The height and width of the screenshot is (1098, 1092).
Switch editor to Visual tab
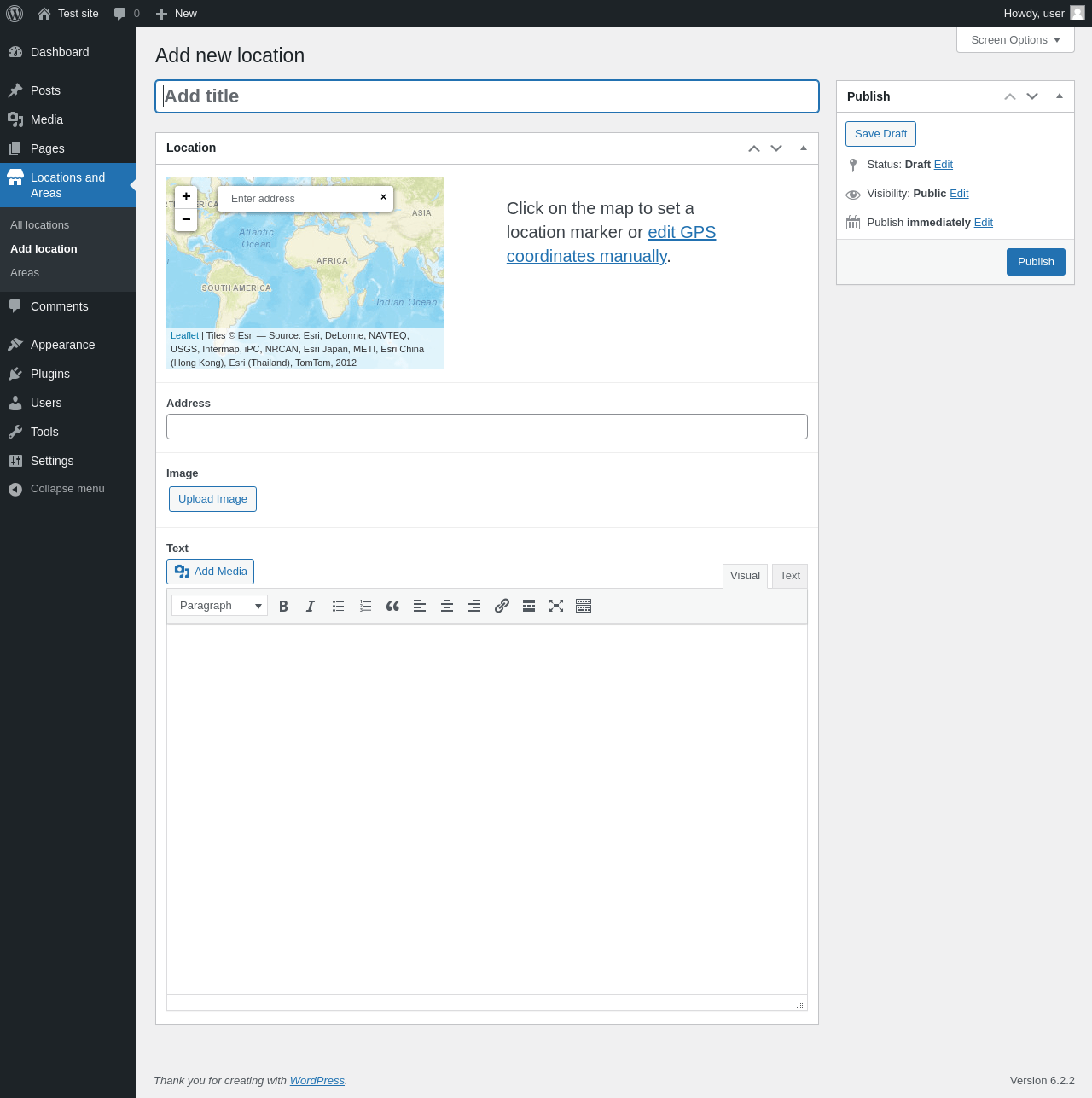click(x=745, y=576)
